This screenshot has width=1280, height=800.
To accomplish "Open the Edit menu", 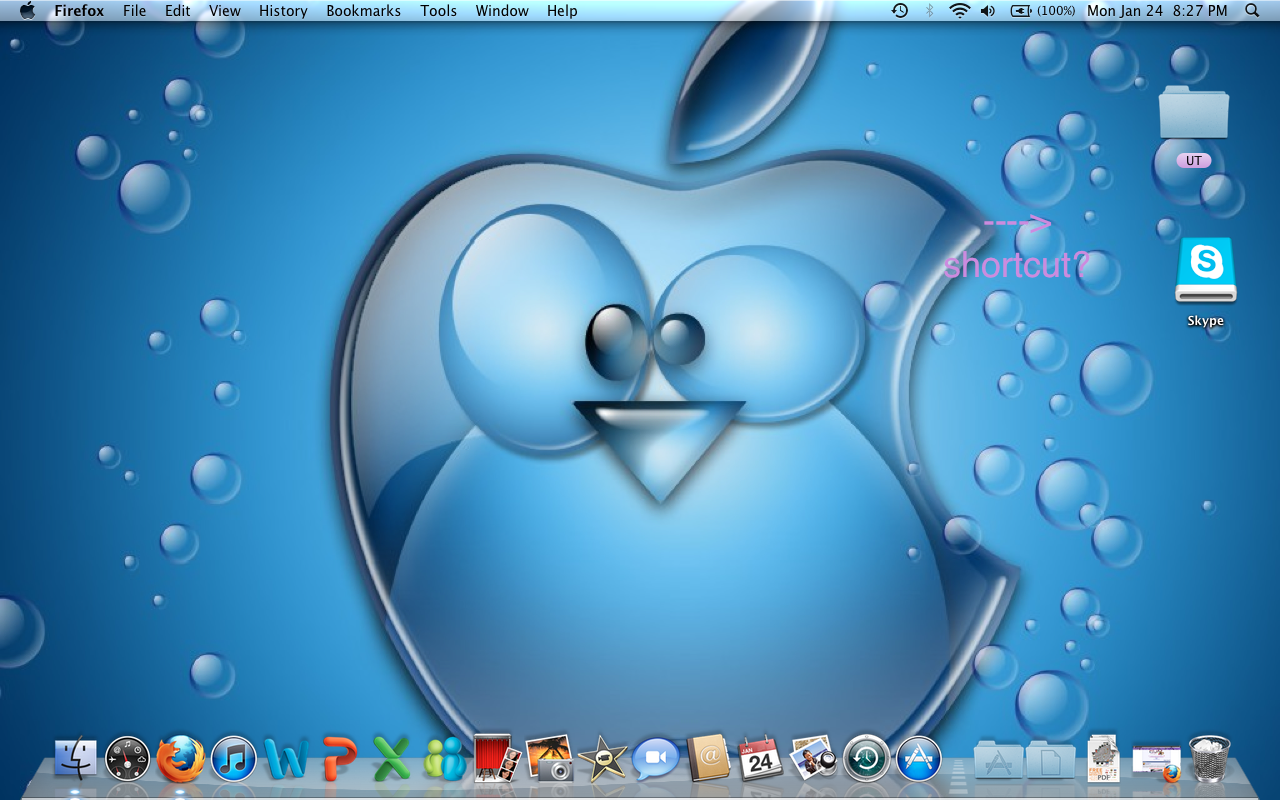I will coord(177,11).
